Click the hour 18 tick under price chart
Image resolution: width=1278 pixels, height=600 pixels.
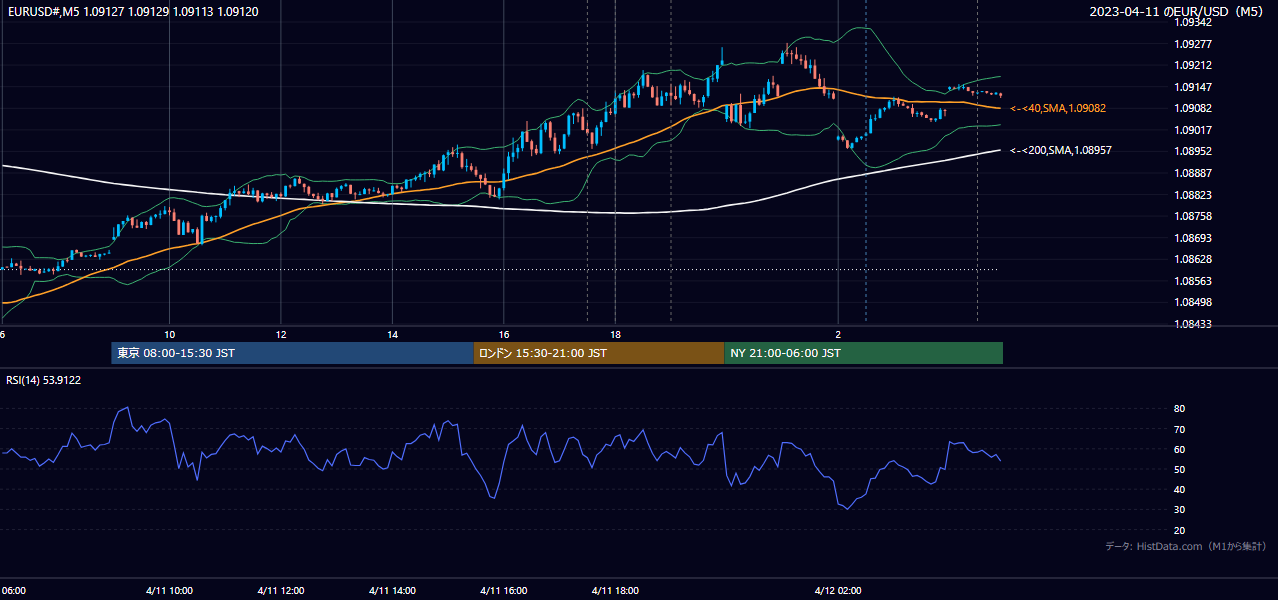[615, 334]
